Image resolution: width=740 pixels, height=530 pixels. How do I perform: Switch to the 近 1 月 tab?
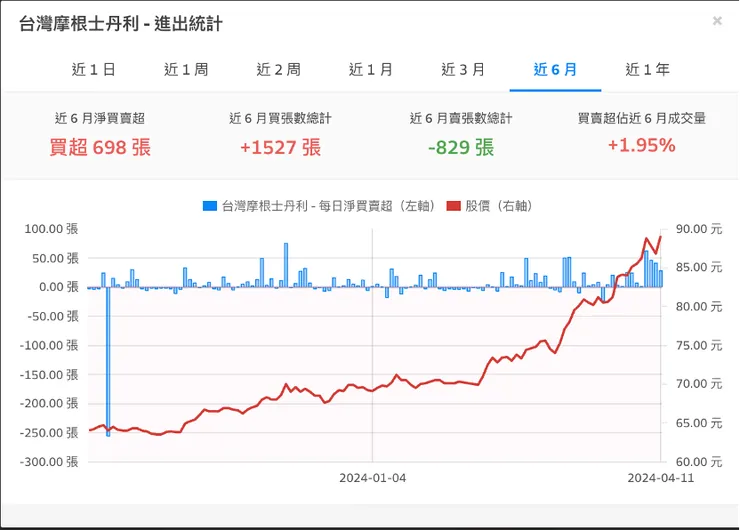click(371, 70)
